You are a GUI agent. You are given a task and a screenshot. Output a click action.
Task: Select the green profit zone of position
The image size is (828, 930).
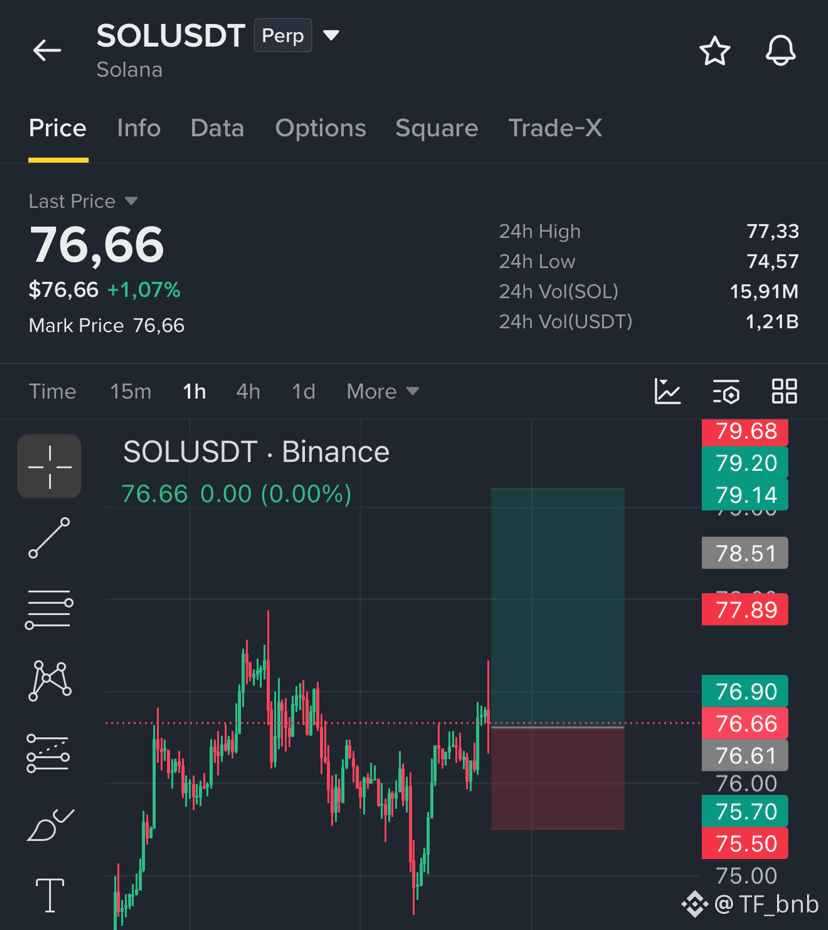coord(558,607)
